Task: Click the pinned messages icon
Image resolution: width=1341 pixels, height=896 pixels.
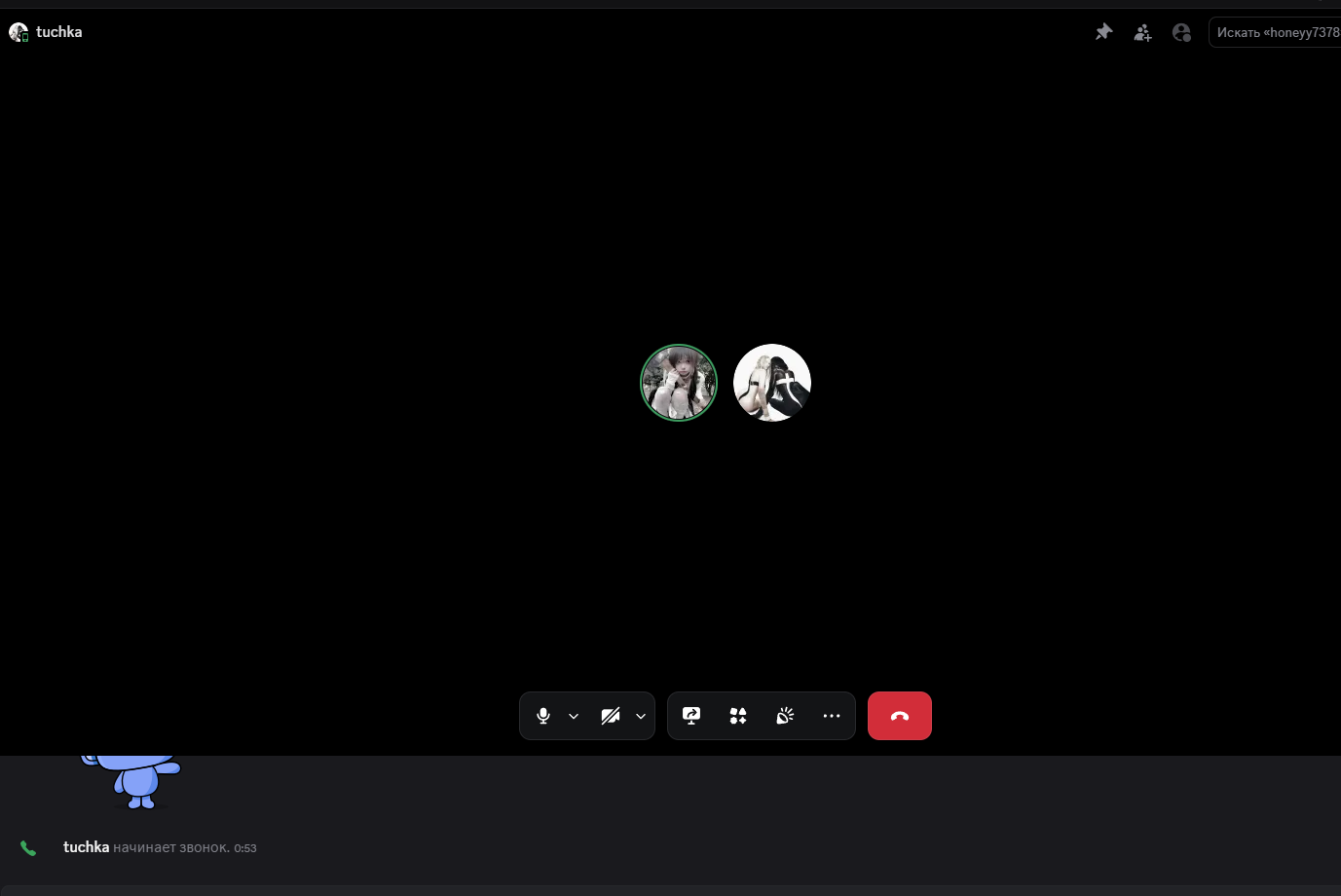Action: click(1103, 31)
